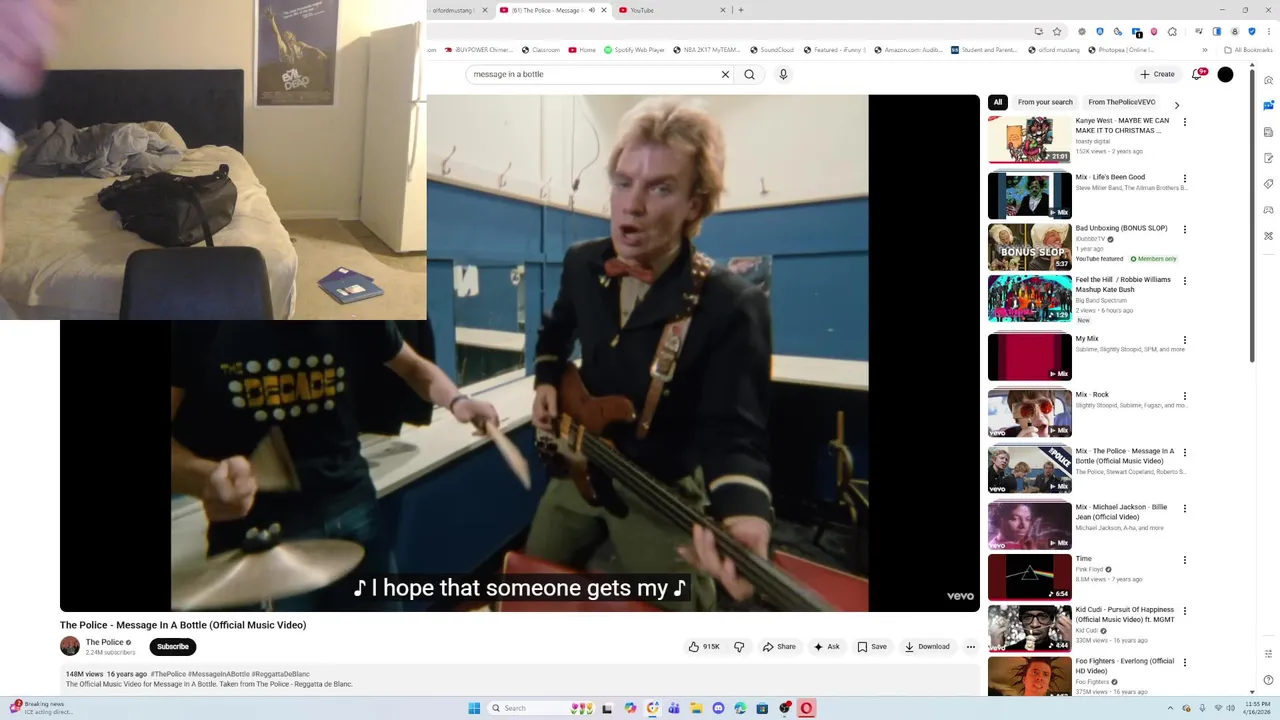Screen dimensions: 1280x720
Task: Open File Explorer from the taskbar
Action: pyautogui.click(x=696, y=708)
